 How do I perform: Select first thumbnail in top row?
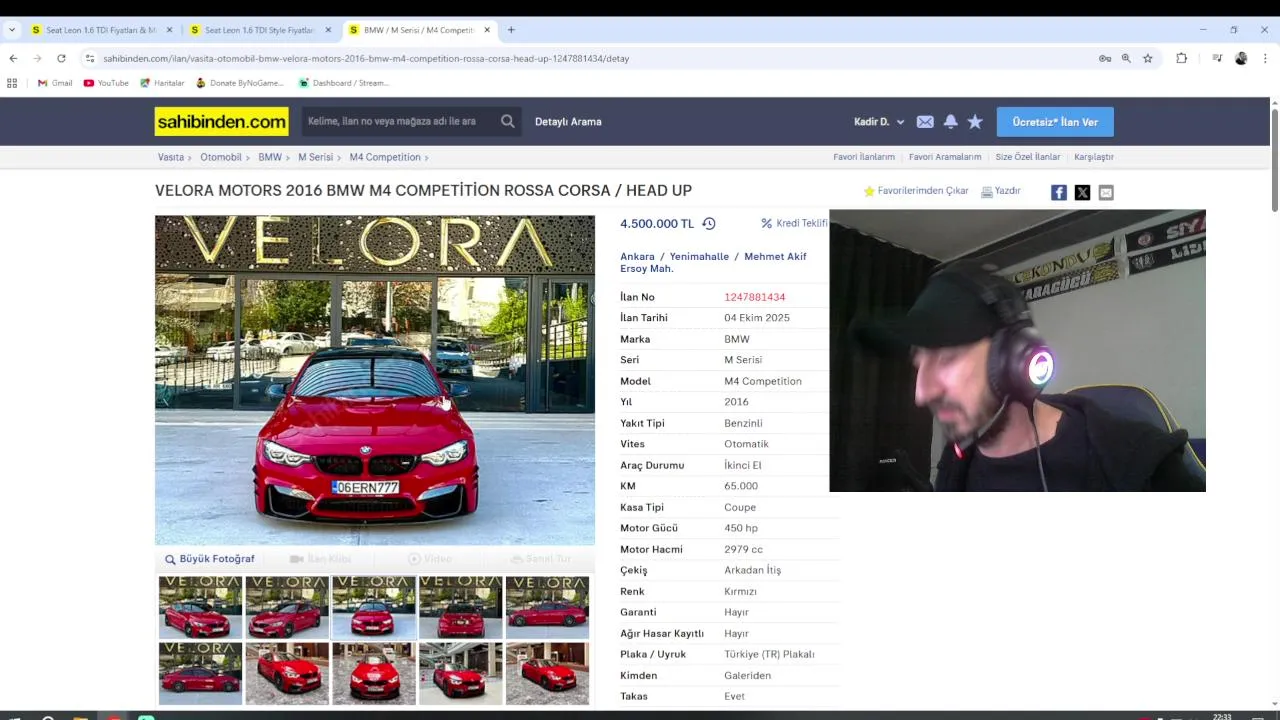click(x=200, y=607)
